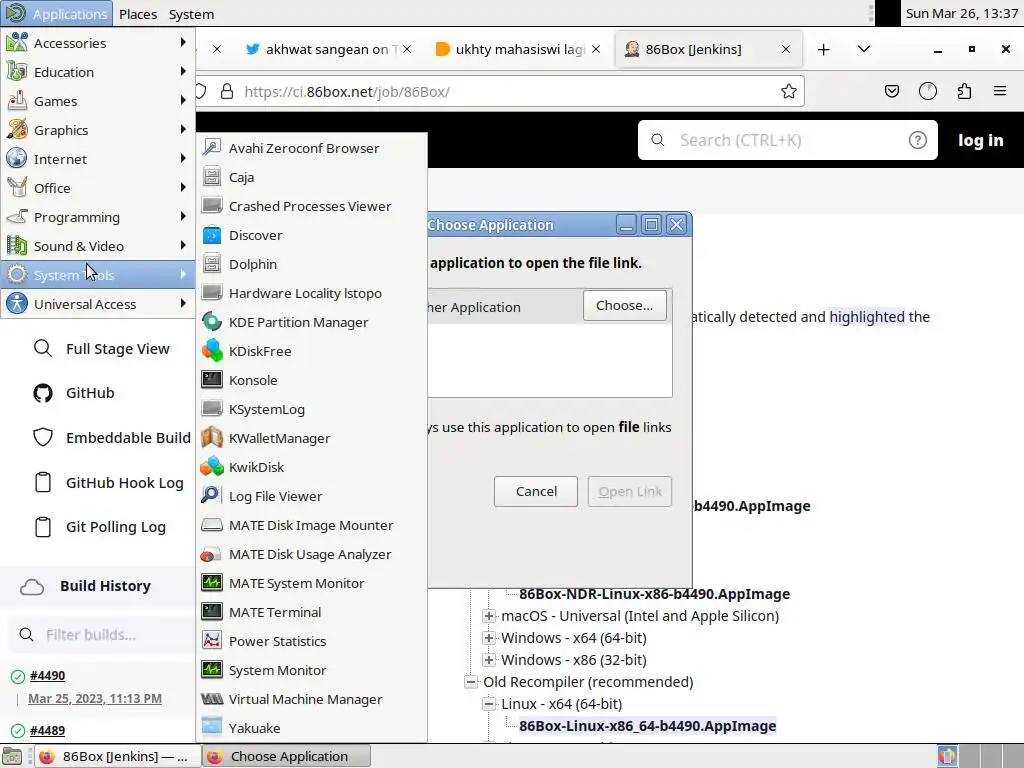Open GitHub link in Jenkins sidebar
The height and width of the screenshot is (768, 1024).
(89, 393)
